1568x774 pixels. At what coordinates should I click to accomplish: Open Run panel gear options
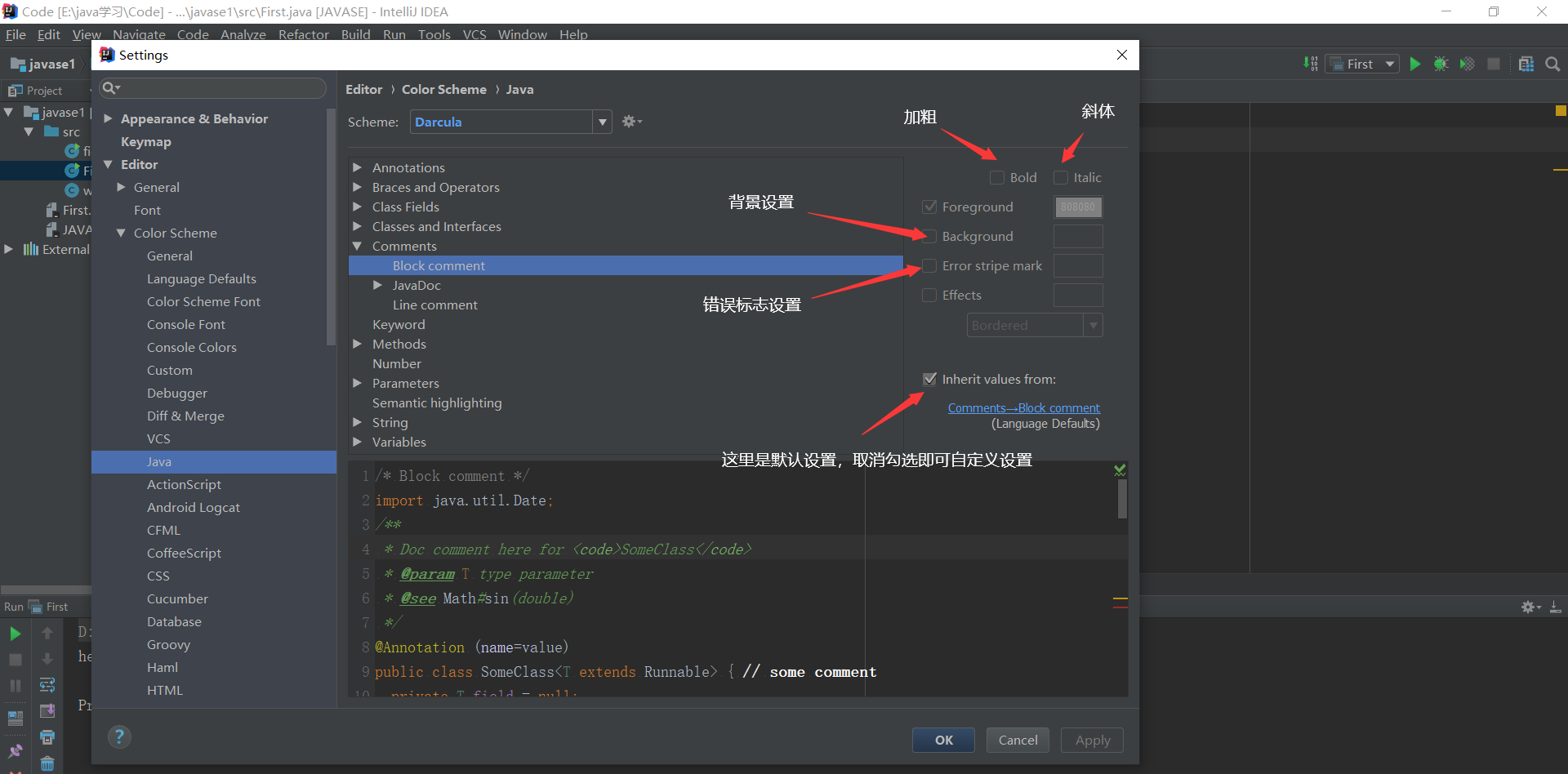(x=1530, y=607)
